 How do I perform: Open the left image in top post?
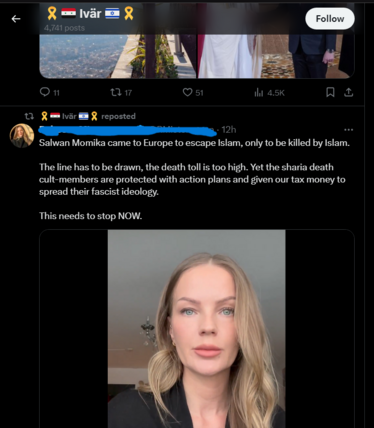pyautogui.click(x=118, y=56)
